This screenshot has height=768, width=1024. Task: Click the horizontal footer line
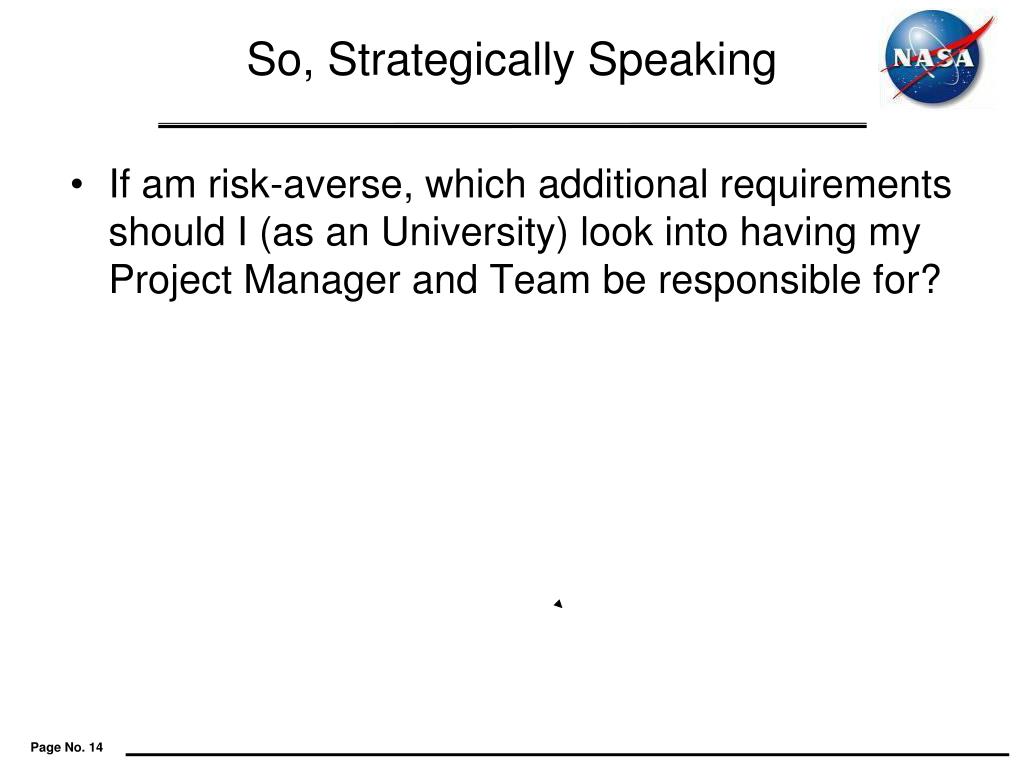[567, 754]
